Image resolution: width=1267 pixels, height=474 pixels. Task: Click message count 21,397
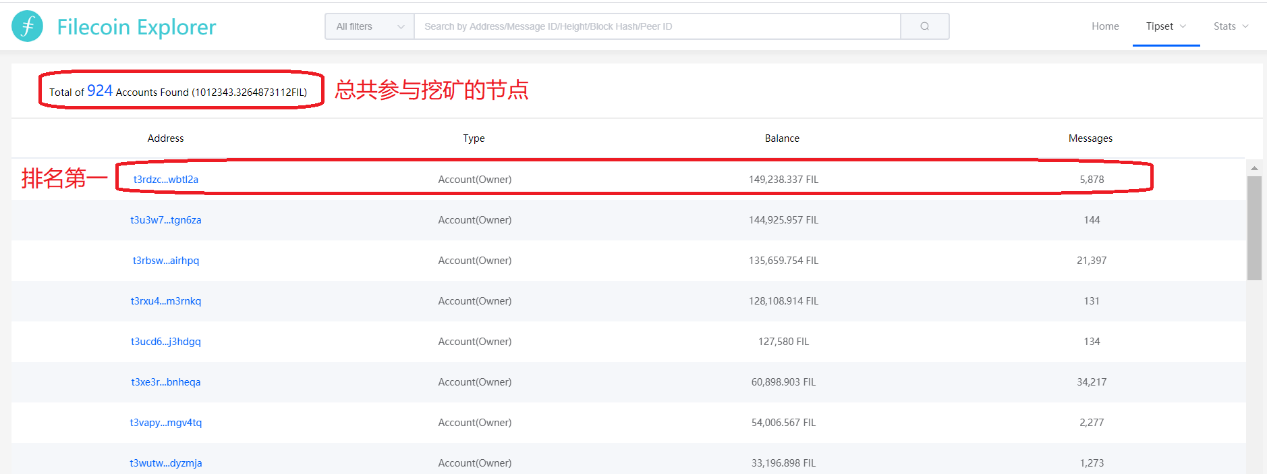click(x=1091, y=260)
